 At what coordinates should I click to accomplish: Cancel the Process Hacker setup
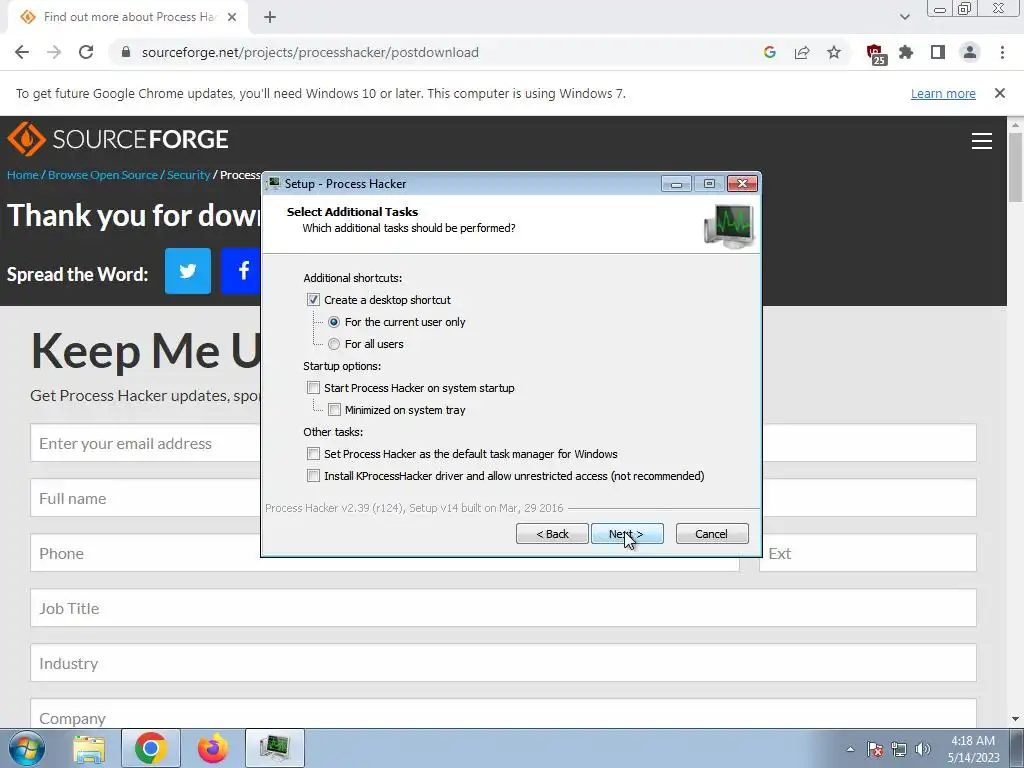[x=712, y=534]
